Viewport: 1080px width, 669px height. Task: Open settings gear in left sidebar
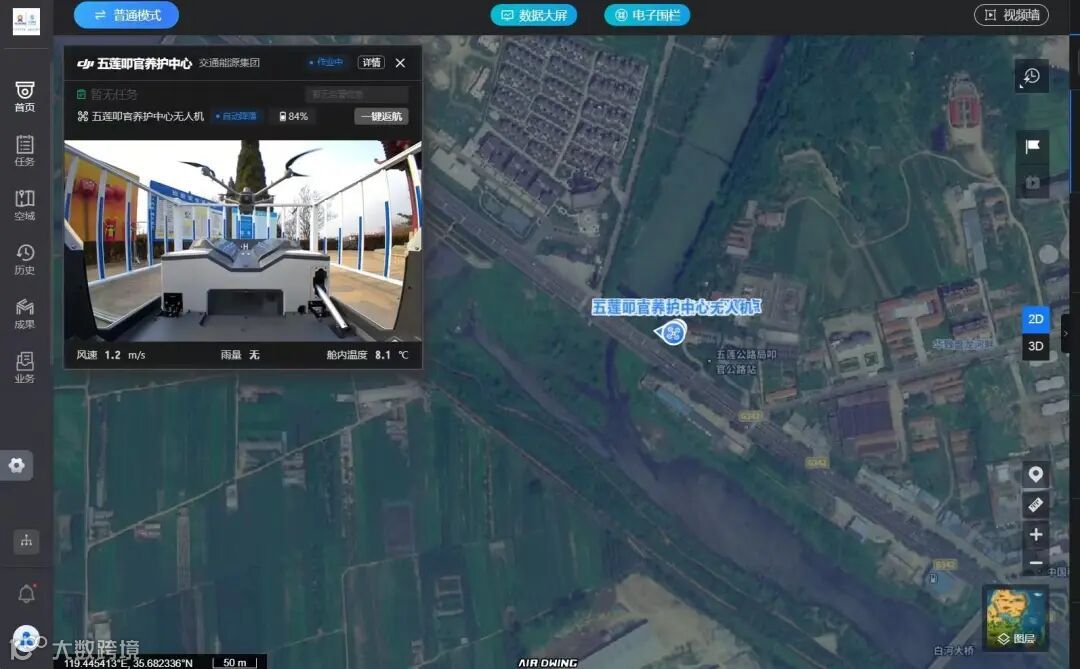17,465
